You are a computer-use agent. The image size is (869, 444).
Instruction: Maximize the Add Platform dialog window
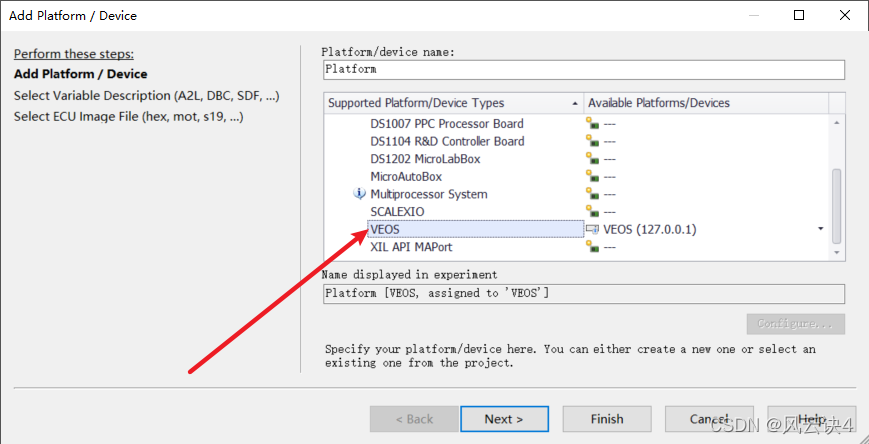[x=799, y=16]
